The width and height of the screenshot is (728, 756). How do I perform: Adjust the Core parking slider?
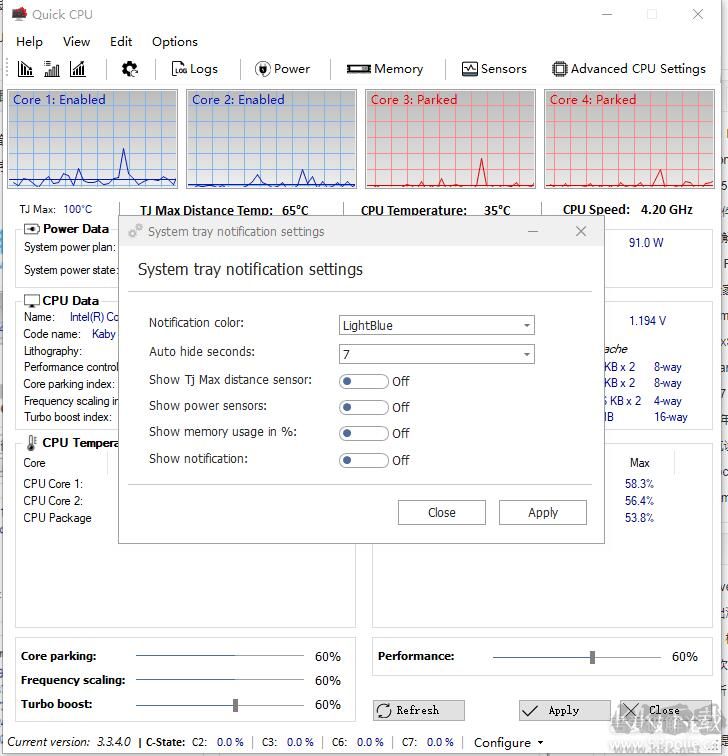click(220, 656)
